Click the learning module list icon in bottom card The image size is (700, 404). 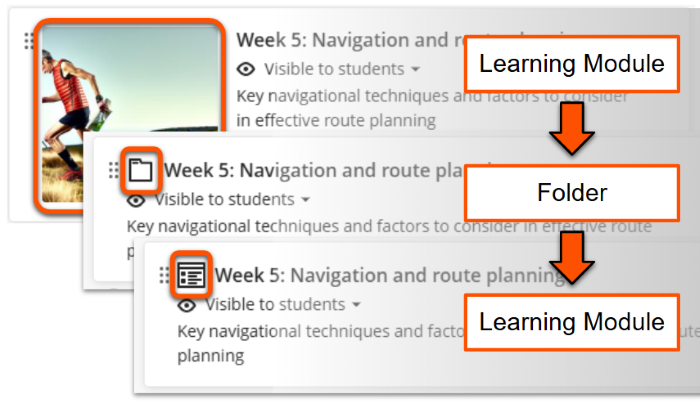coord(191,275)
